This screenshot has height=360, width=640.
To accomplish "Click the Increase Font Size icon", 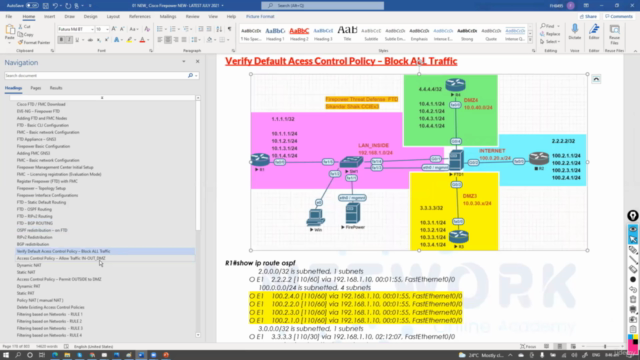I will [114, 29].
